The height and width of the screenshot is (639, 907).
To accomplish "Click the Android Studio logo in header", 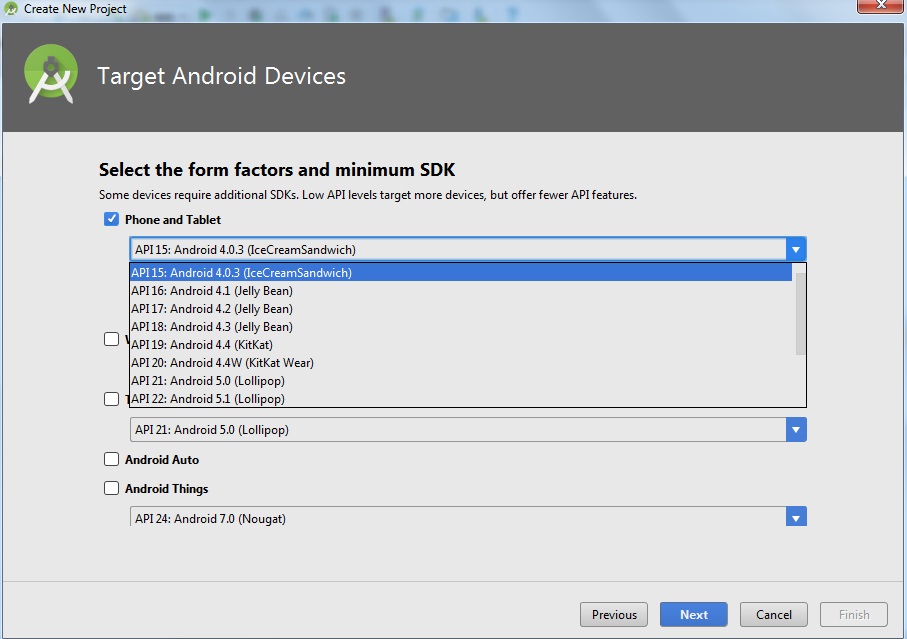I will click(x=51, y=74).
